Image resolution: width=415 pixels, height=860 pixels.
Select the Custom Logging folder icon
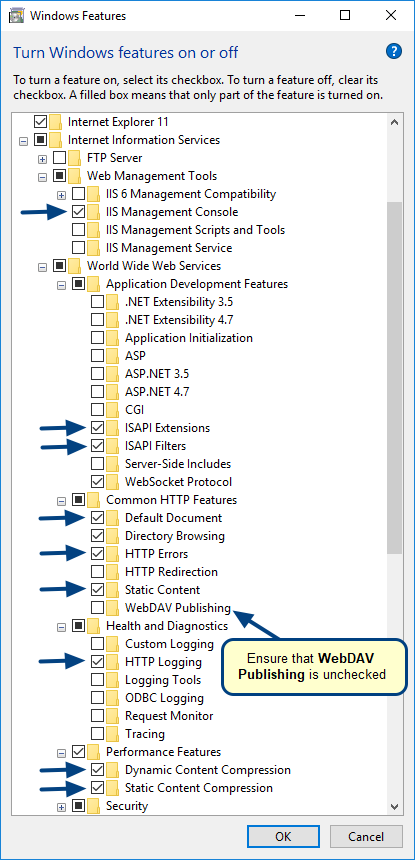112,644
